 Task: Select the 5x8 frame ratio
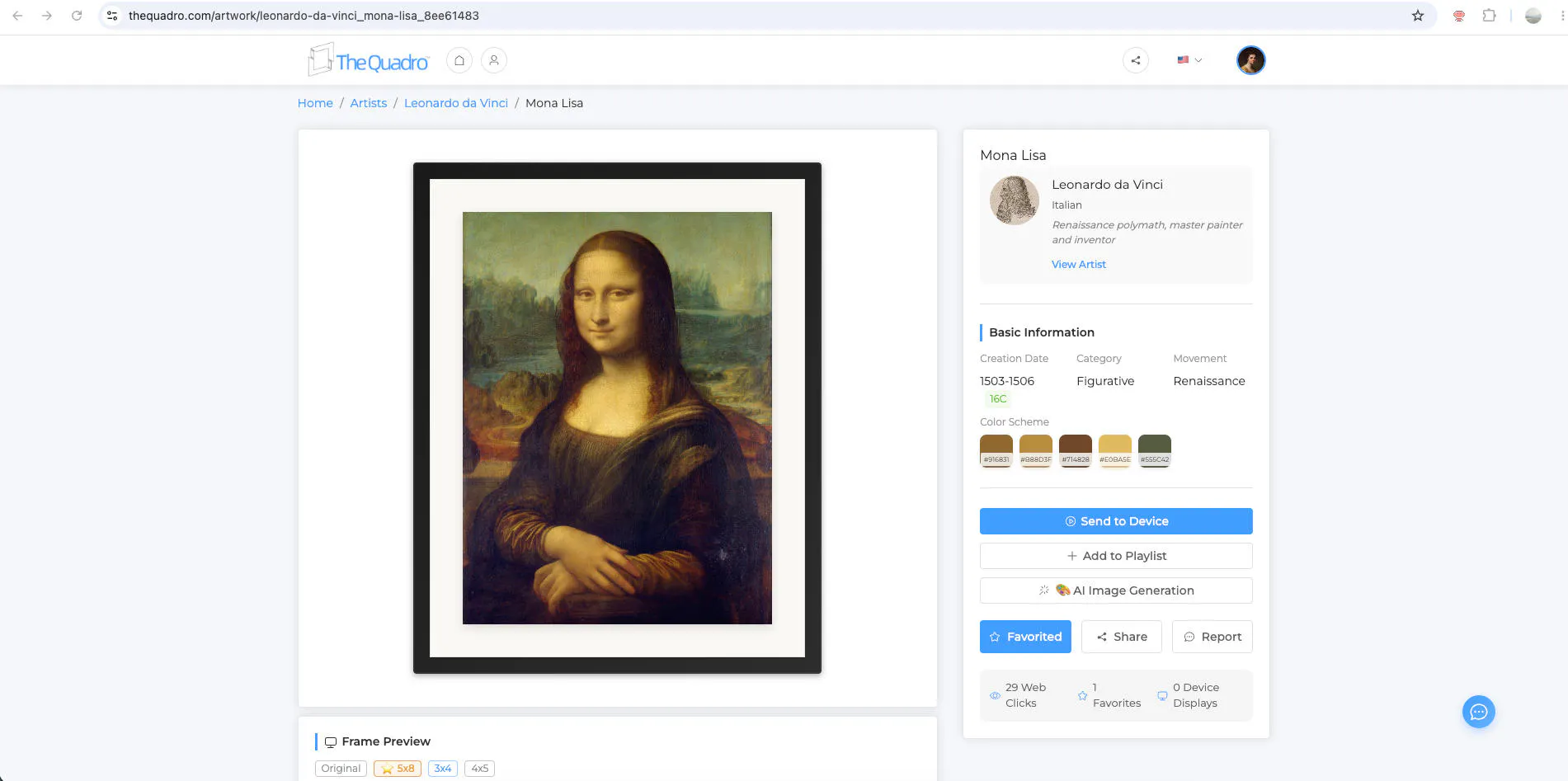(x=398, y=769)
